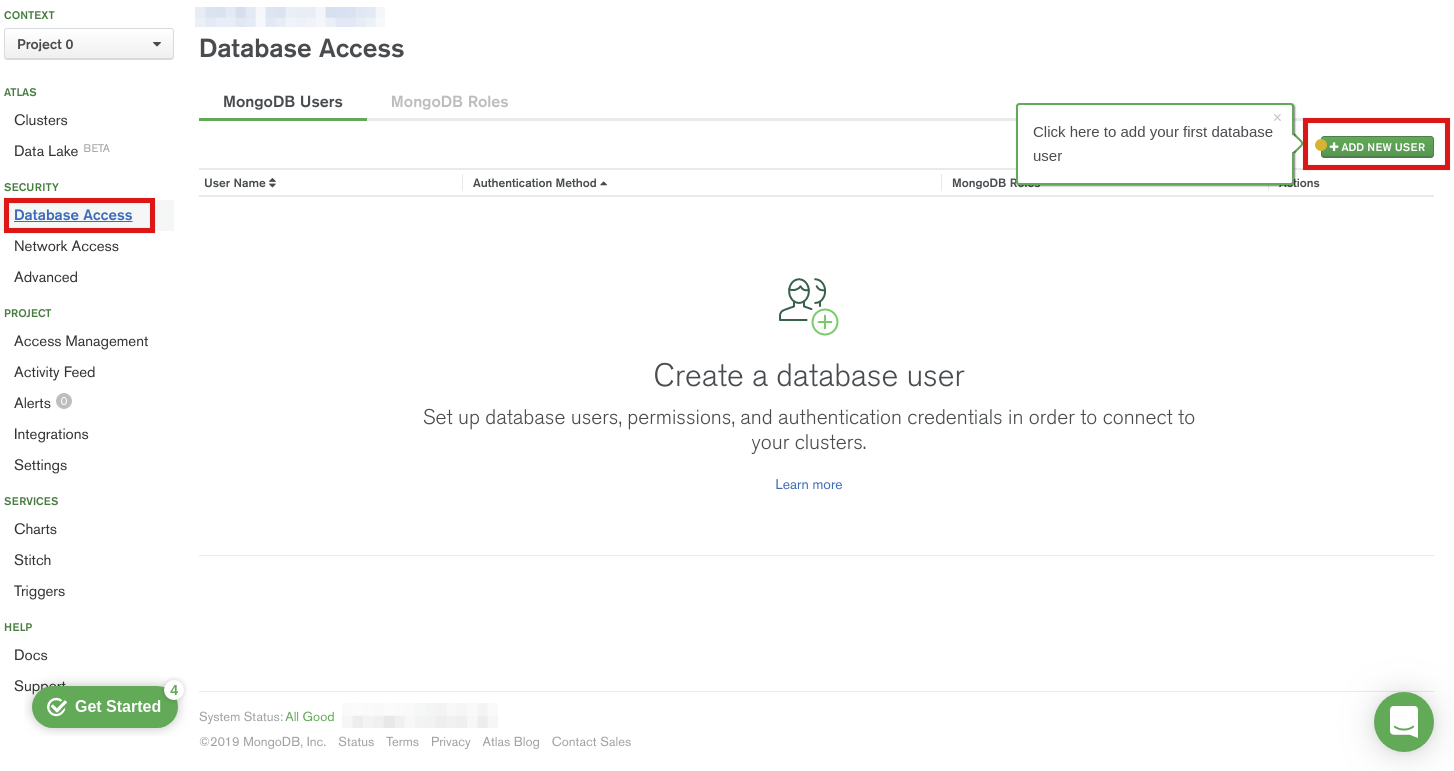Switch to the MongoDB Roles tab
Image resolution: width=1454 pixels, height=771 pixels.
tap(449, 101)
